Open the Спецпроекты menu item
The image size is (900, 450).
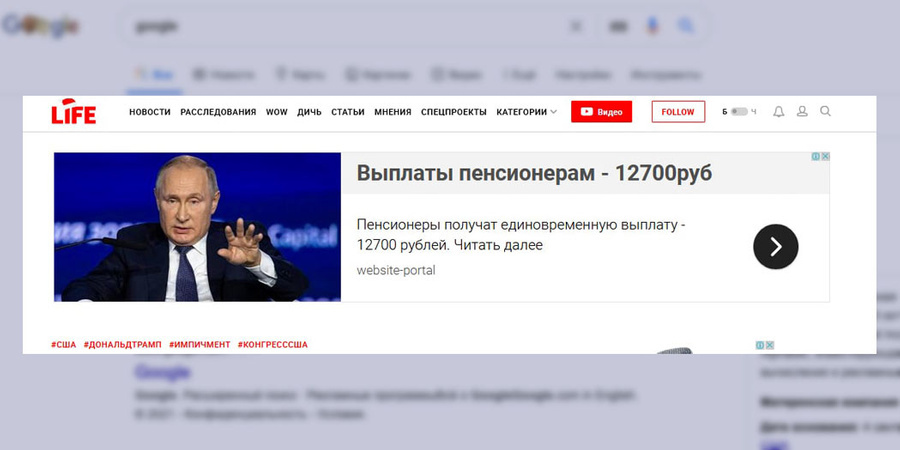(454, 112)
